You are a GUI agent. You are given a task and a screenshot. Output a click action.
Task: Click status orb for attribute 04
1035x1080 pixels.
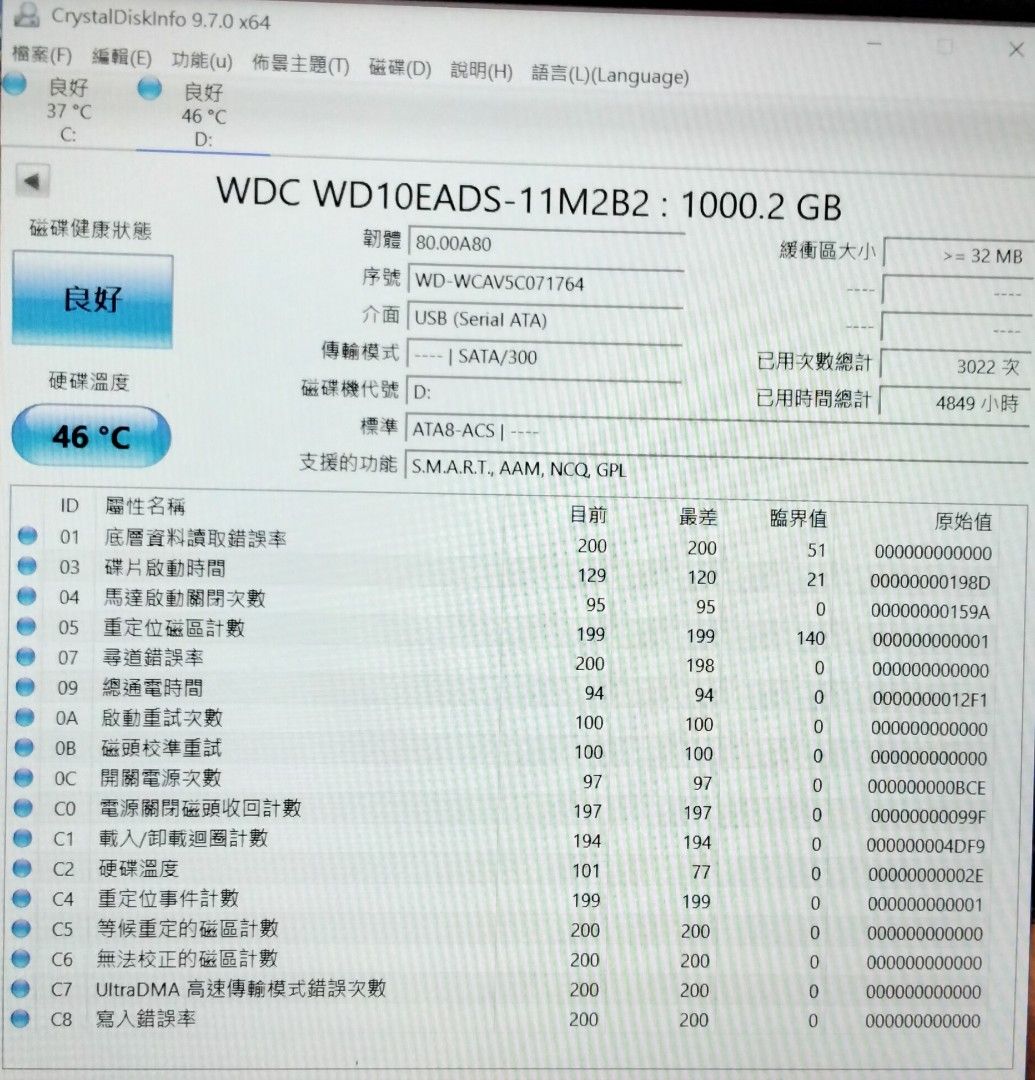(26, 596)
